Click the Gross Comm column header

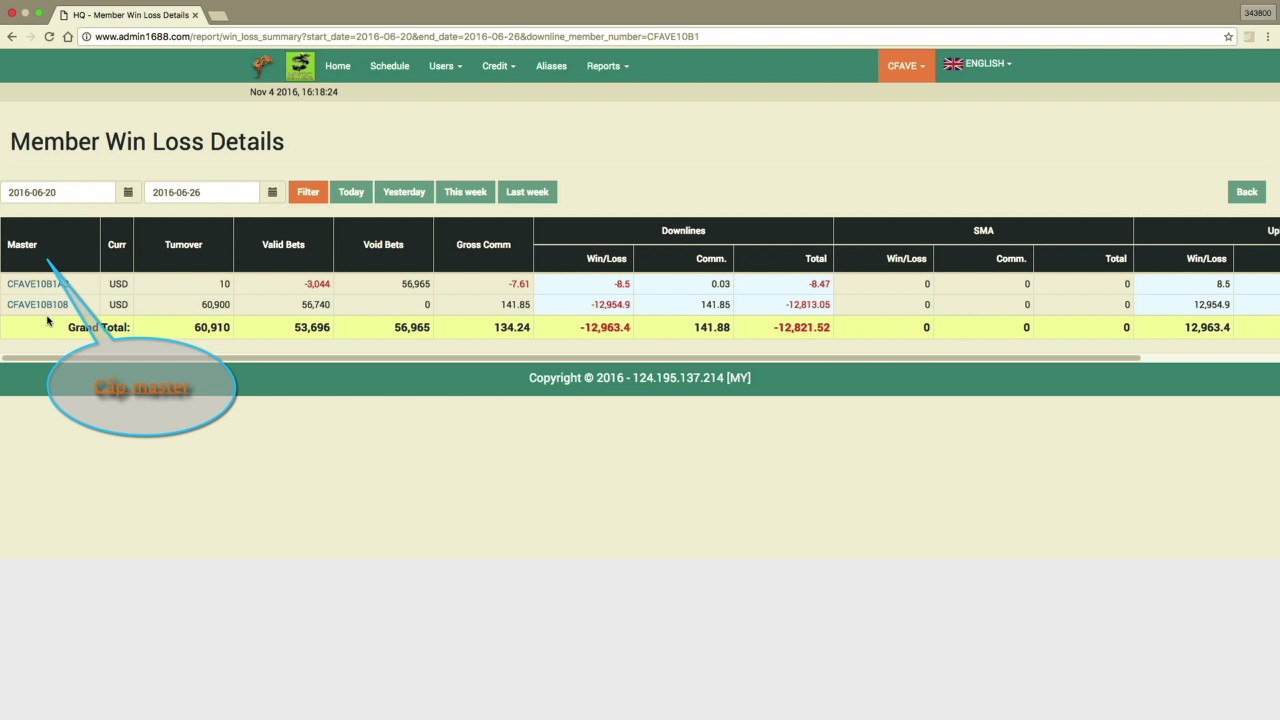483,245
